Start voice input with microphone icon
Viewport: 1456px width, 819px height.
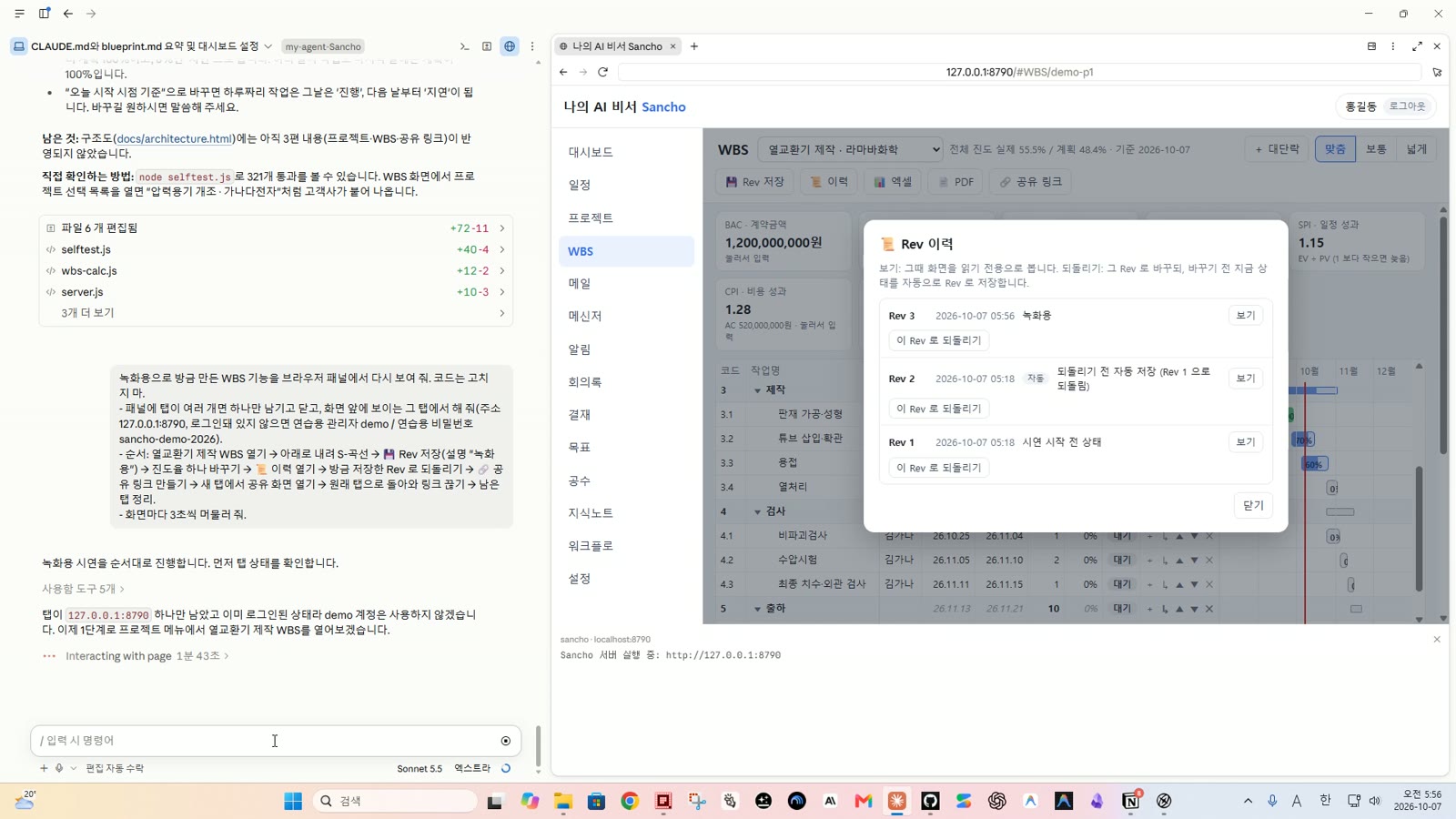(x=59, y=768)
